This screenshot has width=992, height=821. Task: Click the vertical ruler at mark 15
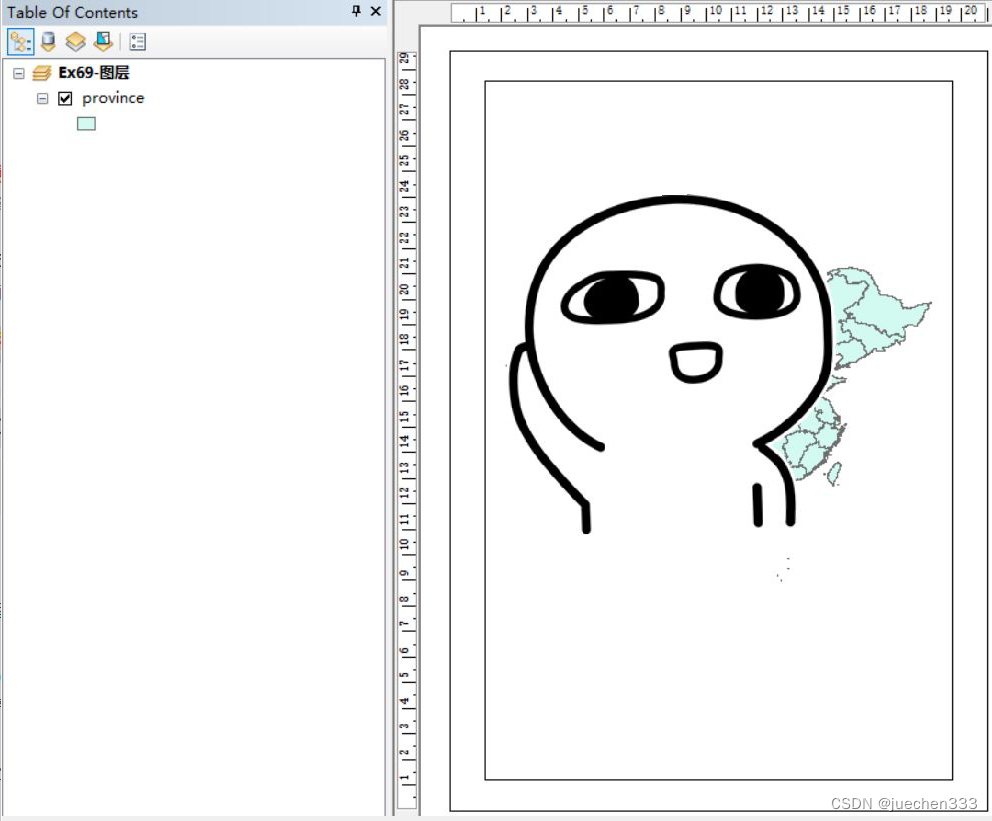405,416
